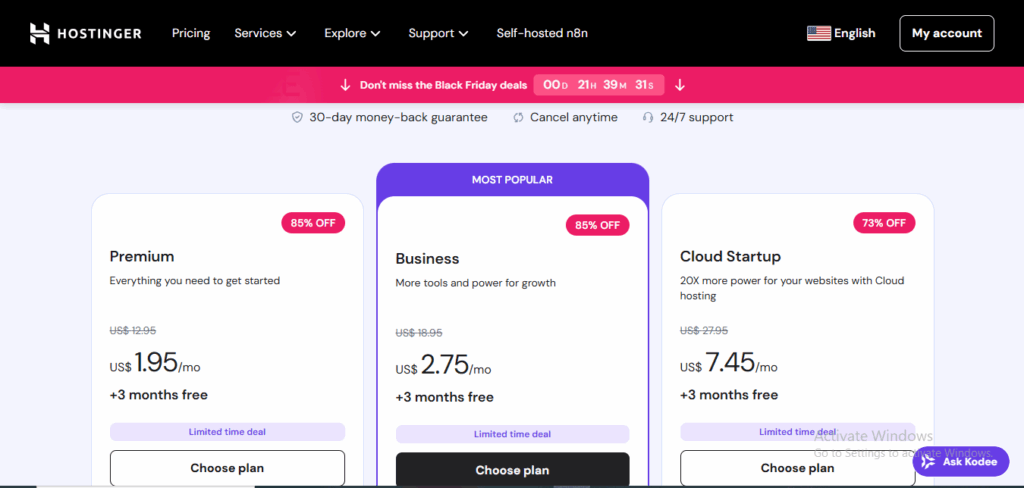Click the down arrow left of Black Friday text
1024x488 pixels.
(345, 85)
